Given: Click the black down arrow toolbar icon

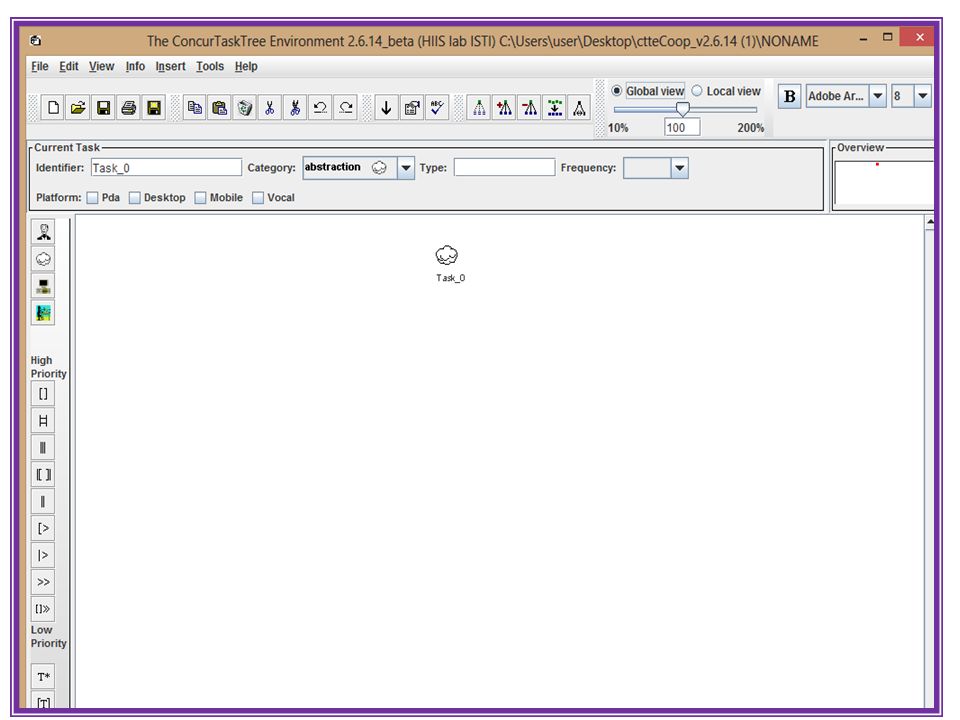Looking at the screenshot, I should coord(386,108).
